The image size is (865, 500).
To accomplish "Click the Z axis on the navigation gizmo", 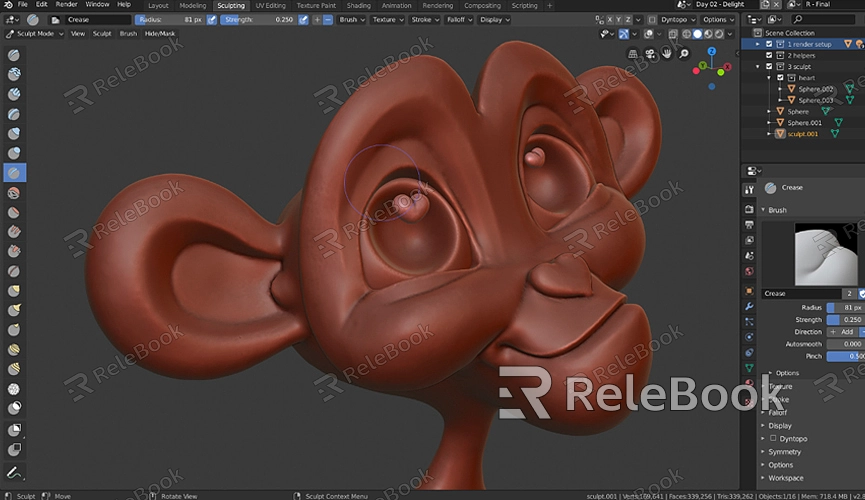I will pos(712,51).
